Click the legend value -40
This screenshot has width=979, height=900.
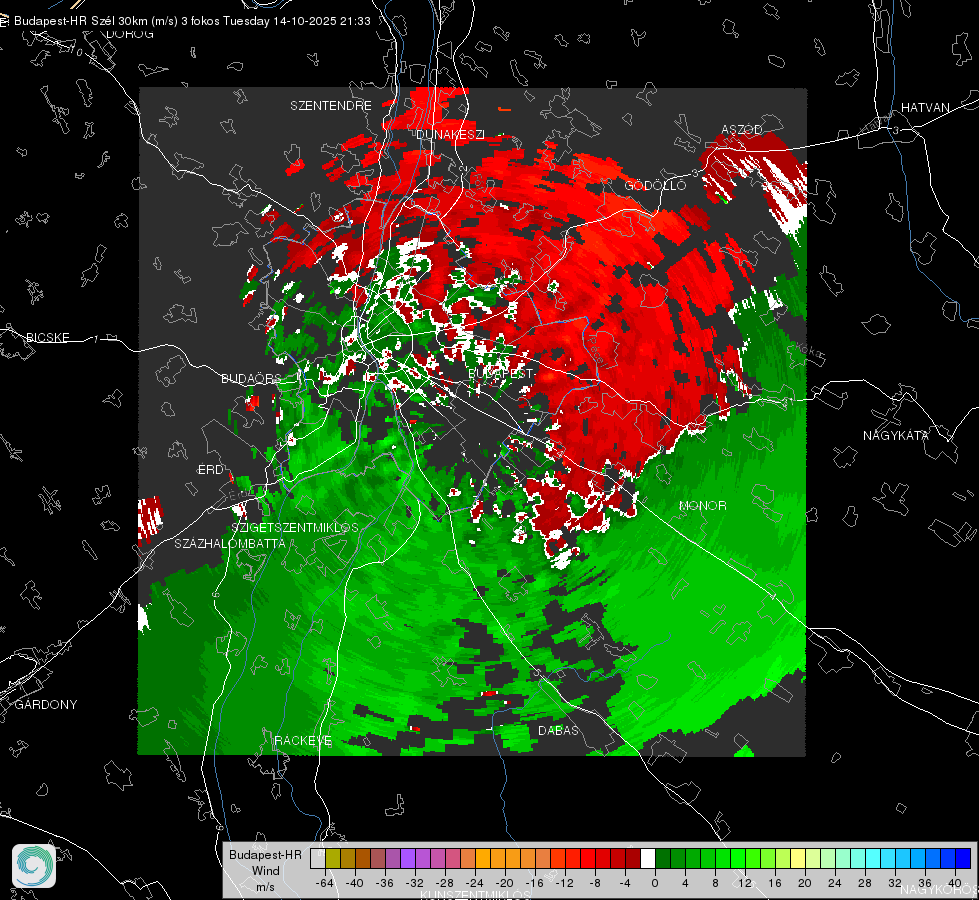(355, 883)
